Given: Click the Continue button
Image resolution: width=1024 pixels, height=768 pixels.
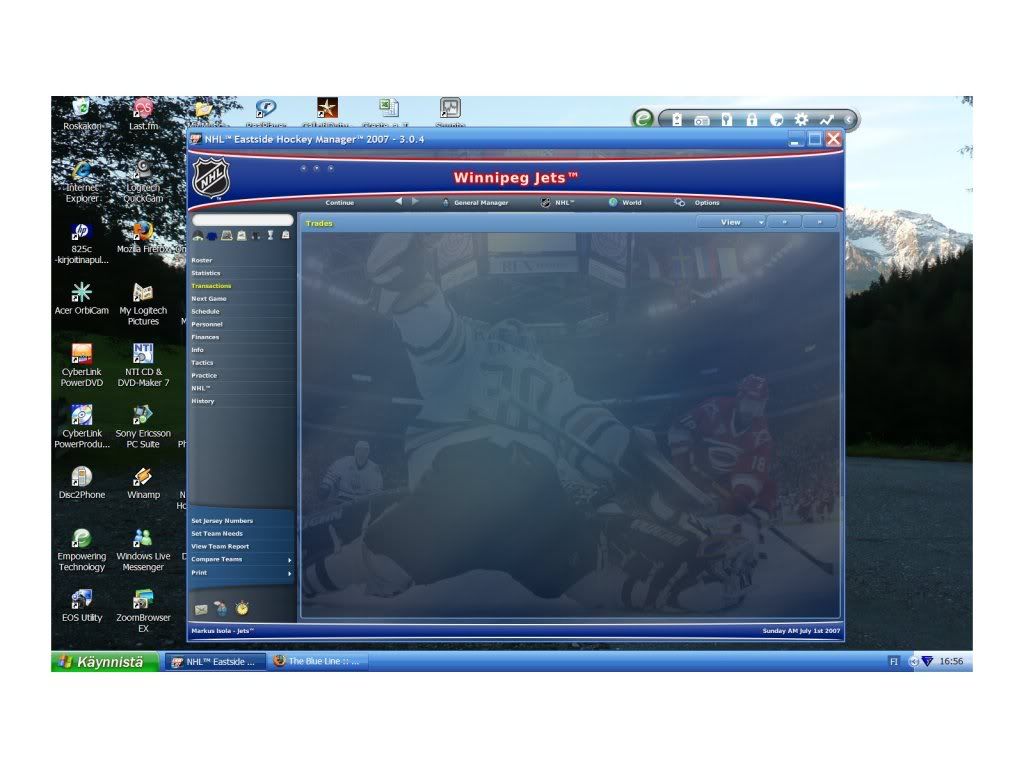Looking at the screenshot, I should (340, 202).
